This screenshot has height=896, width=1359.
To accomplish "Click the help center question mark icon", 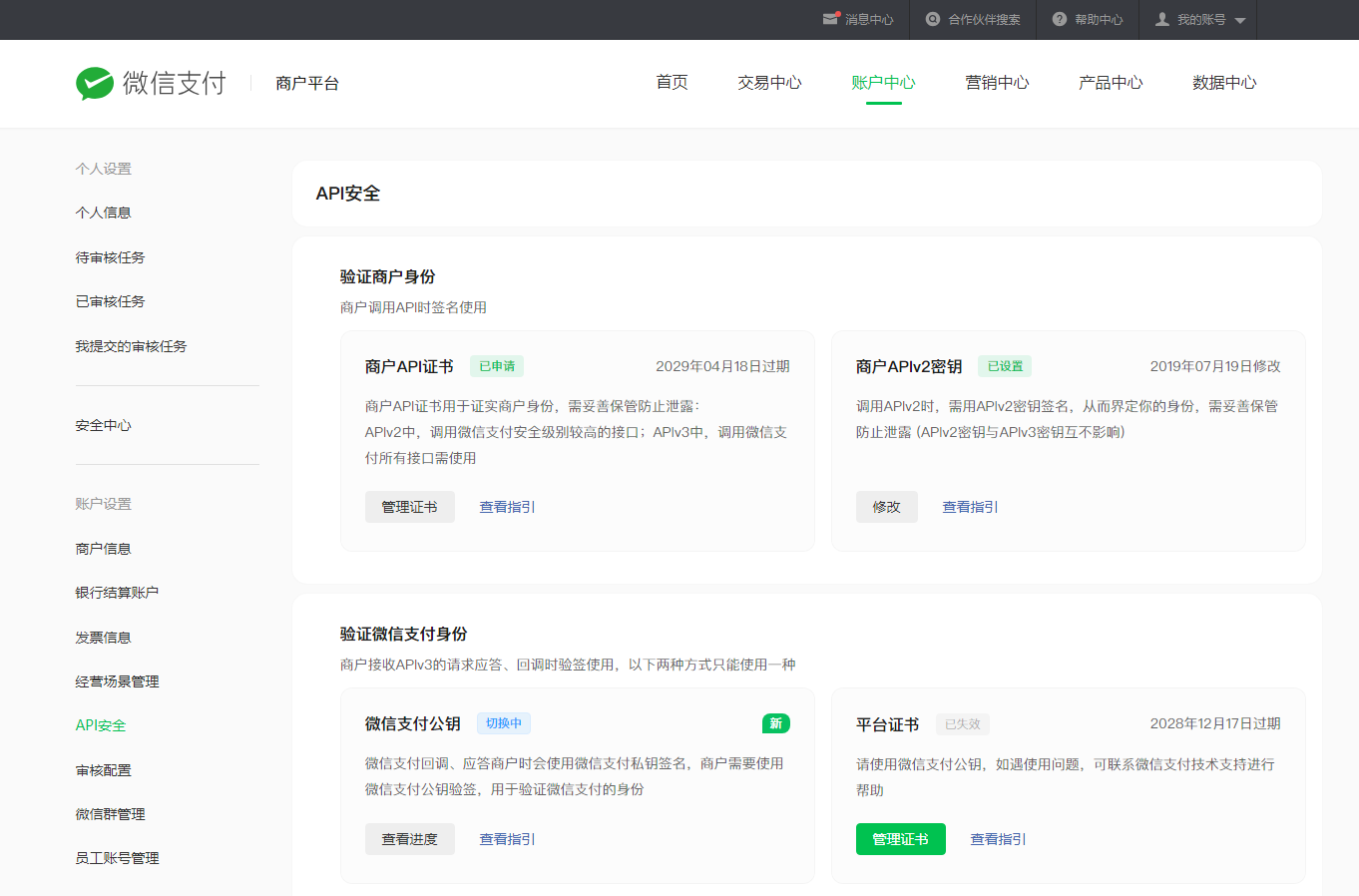I will click(1060, 19).
